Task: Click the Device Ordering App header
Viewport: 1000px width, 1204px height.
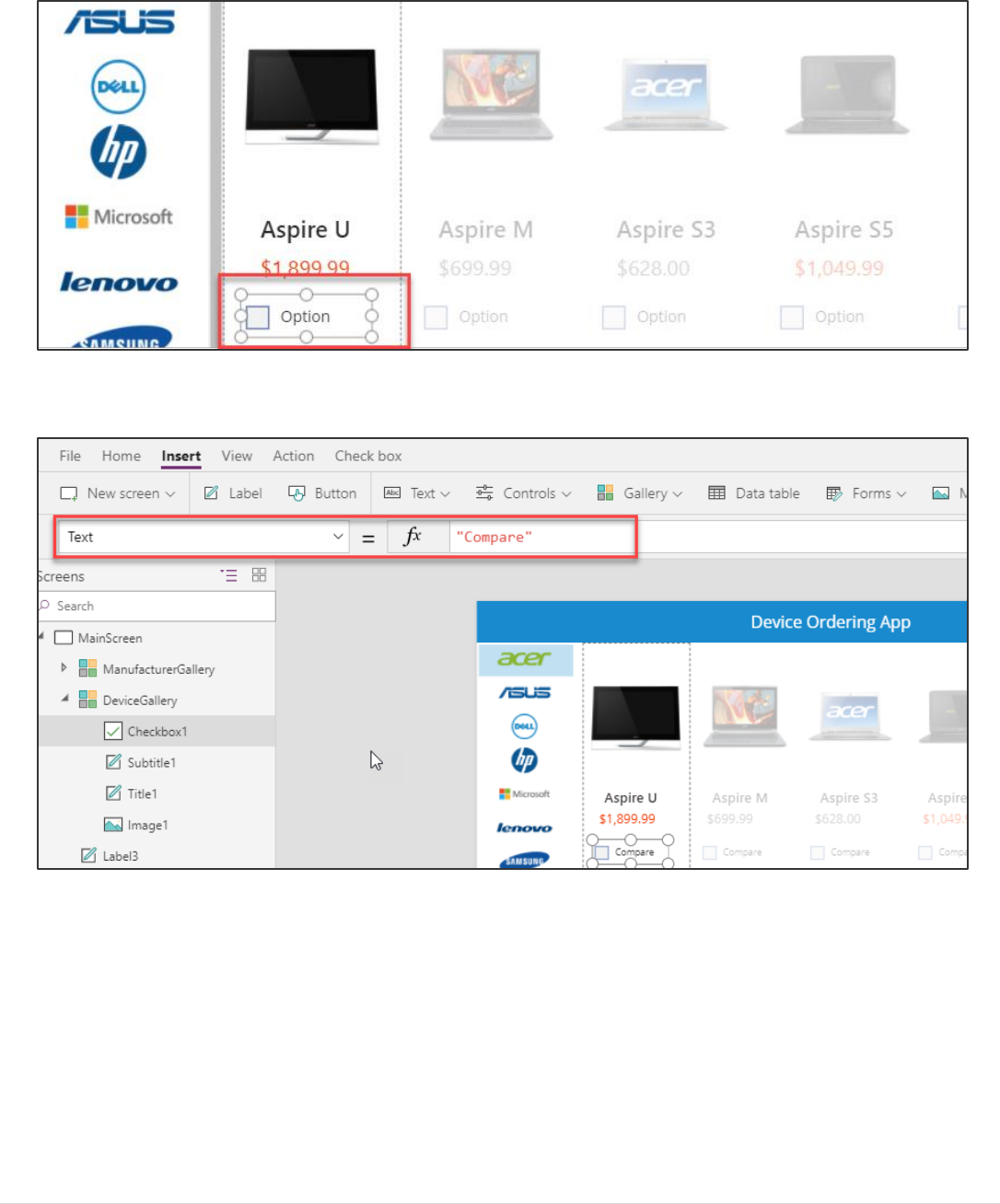Action: pos(831,622)
